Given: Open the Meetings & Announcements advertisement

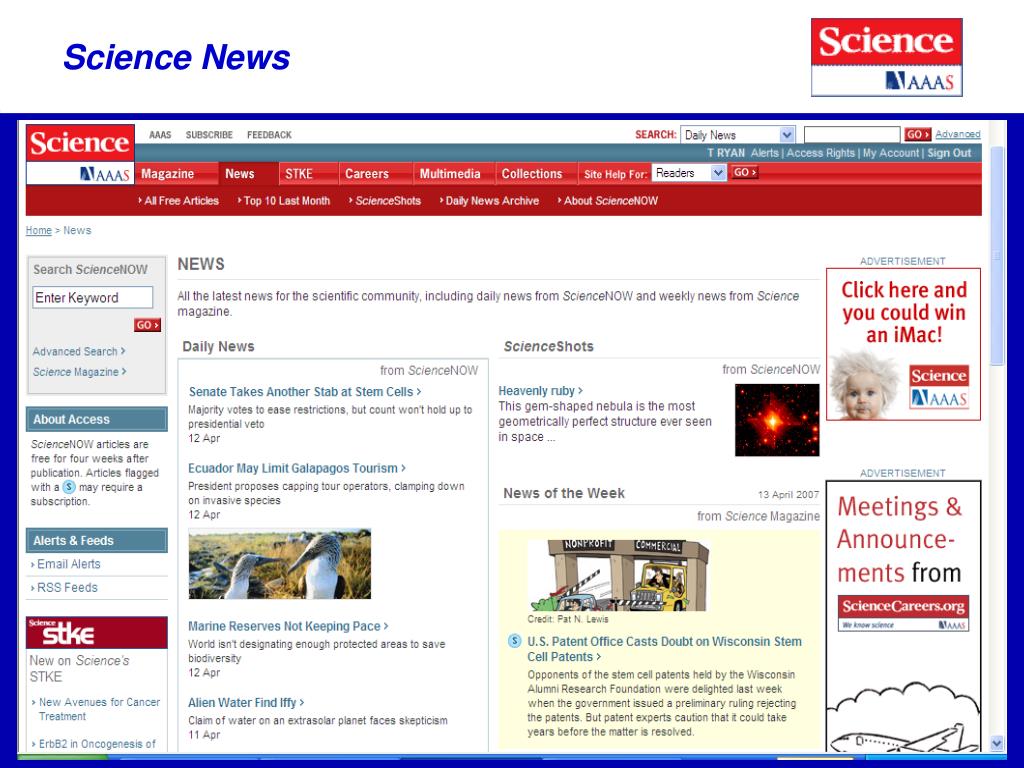Looking at the screenshot, I should (903, 616).
